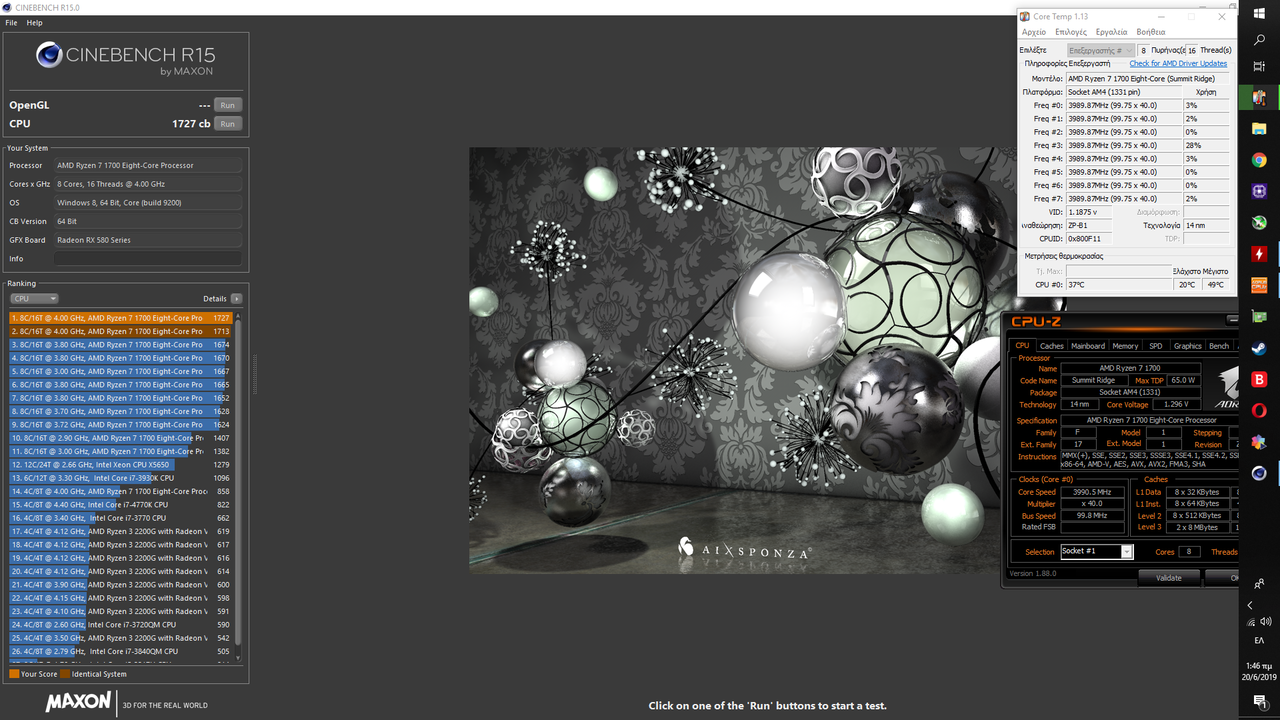Select the Cinebench icon in the taskbar
The image size is (1280, 720).
(1259, 473)
